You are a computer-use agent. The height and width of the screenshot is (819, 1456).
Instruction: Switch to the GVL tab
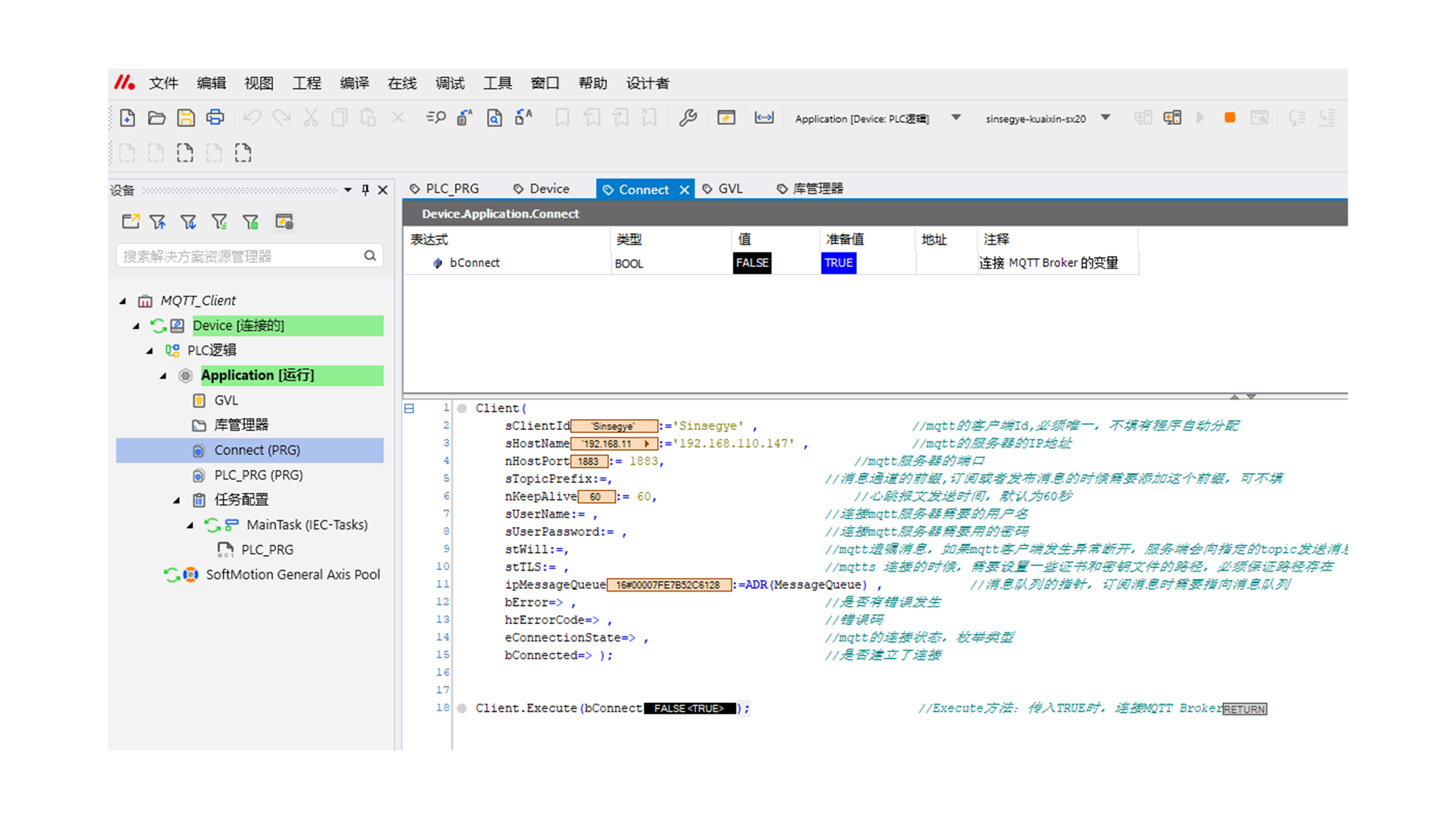[x=723, y=189]
